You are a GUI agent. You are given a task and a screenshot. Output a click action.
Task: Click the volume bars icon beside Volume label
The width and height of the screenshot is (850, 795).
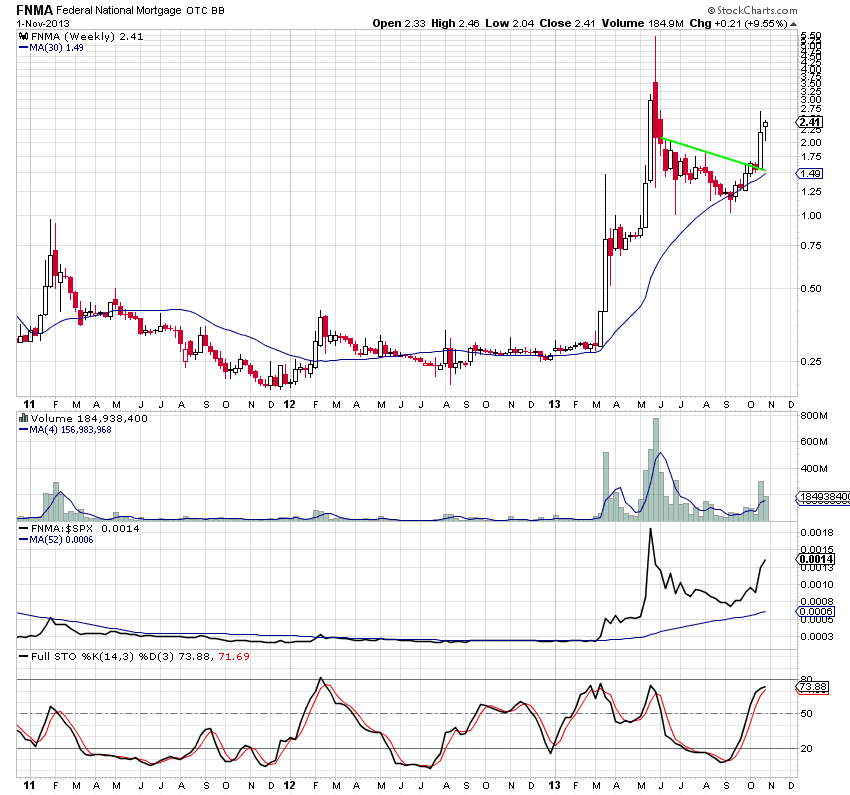[23, 418]
